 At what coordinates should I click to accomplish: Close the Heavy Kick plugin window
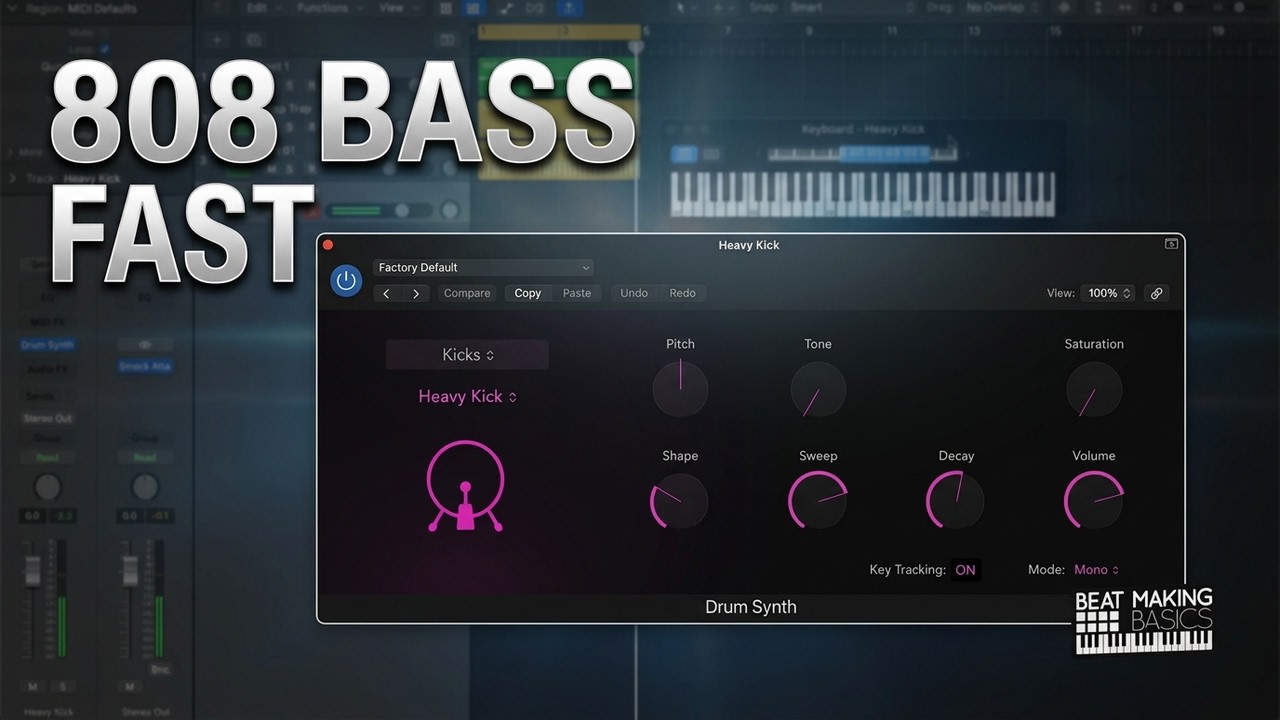328,245
